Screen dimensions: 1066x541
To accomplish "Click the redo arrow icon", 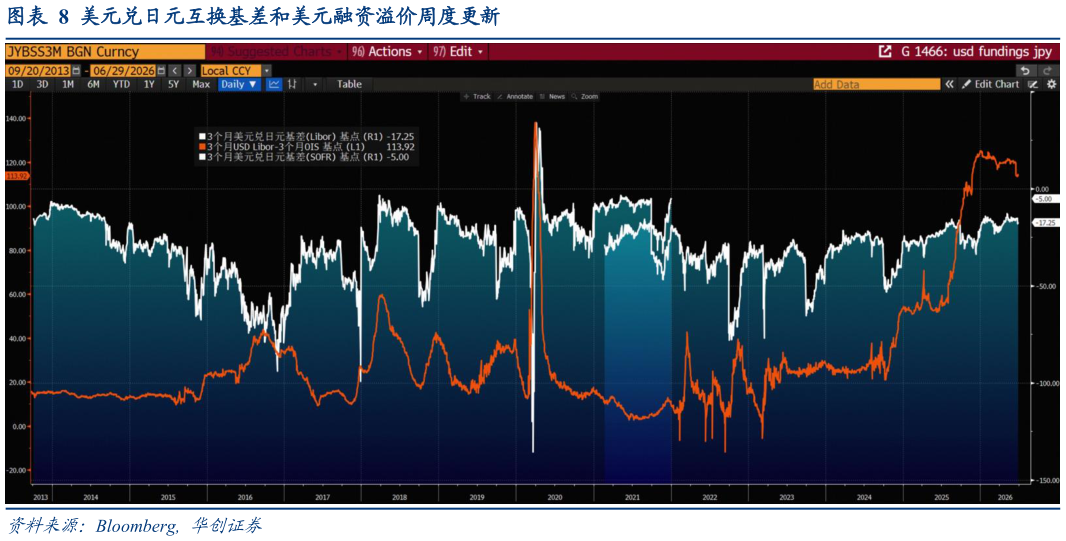I will [x=1048, y=71].
